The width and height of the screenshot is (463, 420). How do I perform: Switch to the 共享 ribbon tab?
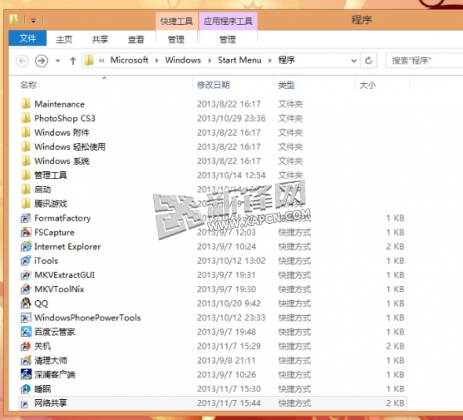(100, 39)
